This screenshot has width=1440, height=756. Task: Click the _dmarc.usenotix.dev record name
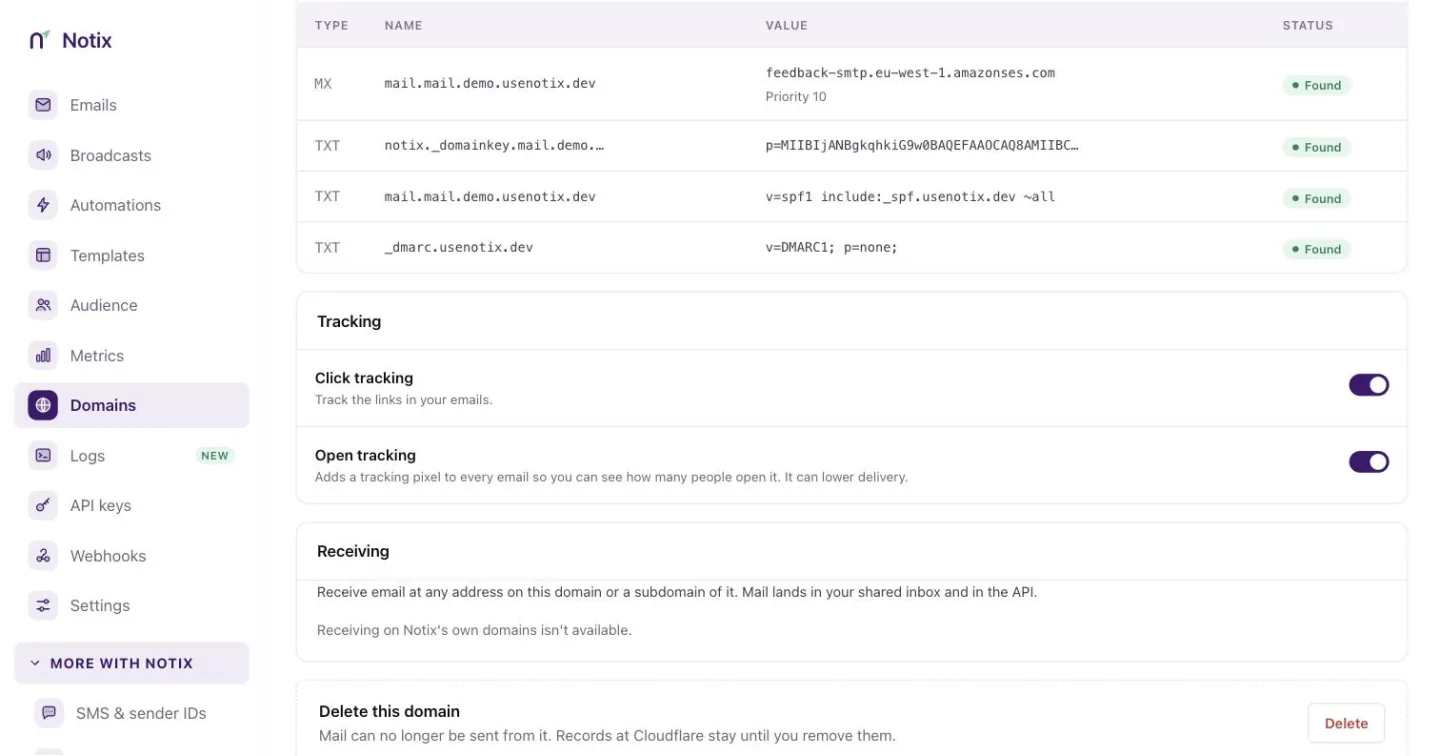click(459, 247)
